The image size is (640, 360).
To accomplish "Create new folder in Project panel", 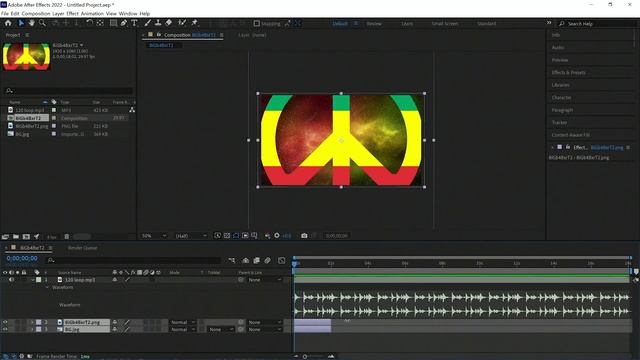I will (x=16, y=236).
